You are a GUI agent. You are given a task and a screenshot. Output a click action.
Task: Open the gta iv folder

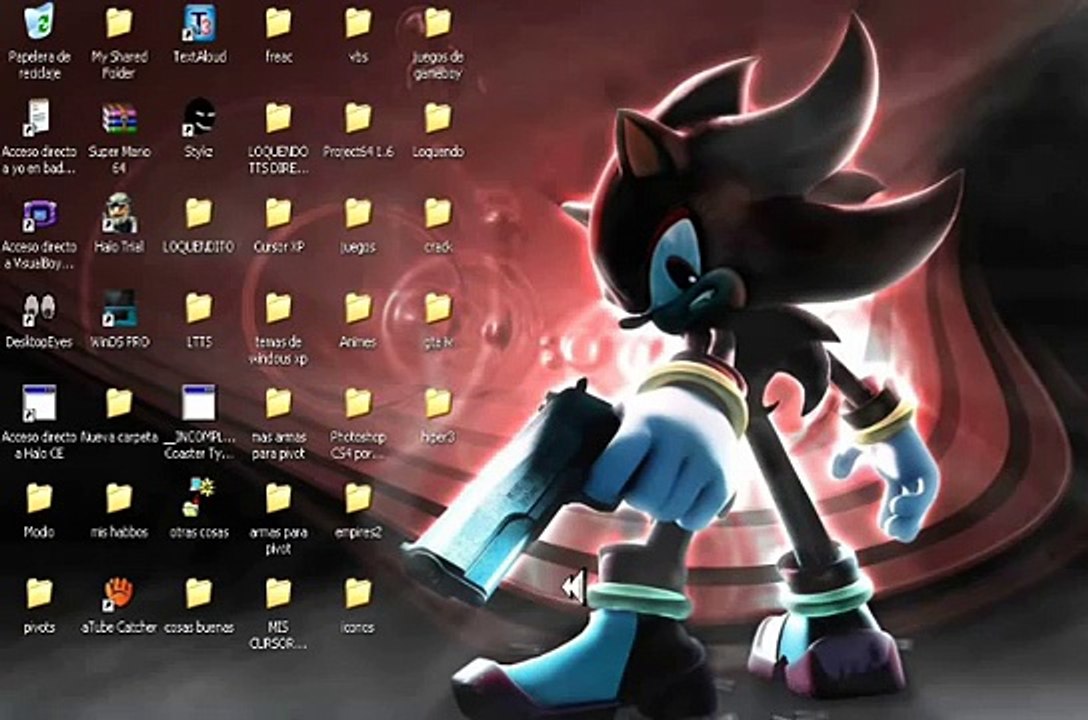tap(438, 307)
